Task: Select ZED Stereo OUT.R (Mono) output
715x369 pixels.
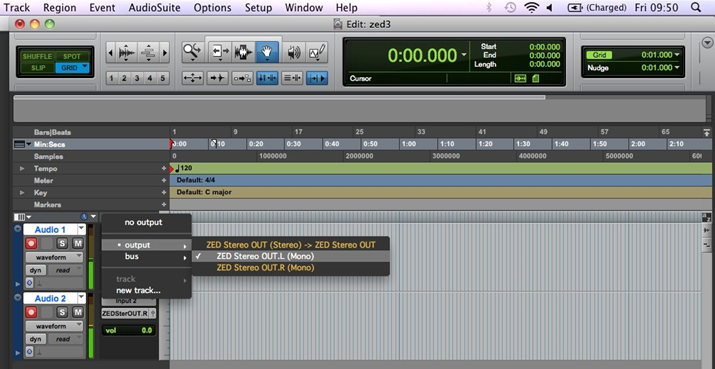Action: [x=291, y=268]
